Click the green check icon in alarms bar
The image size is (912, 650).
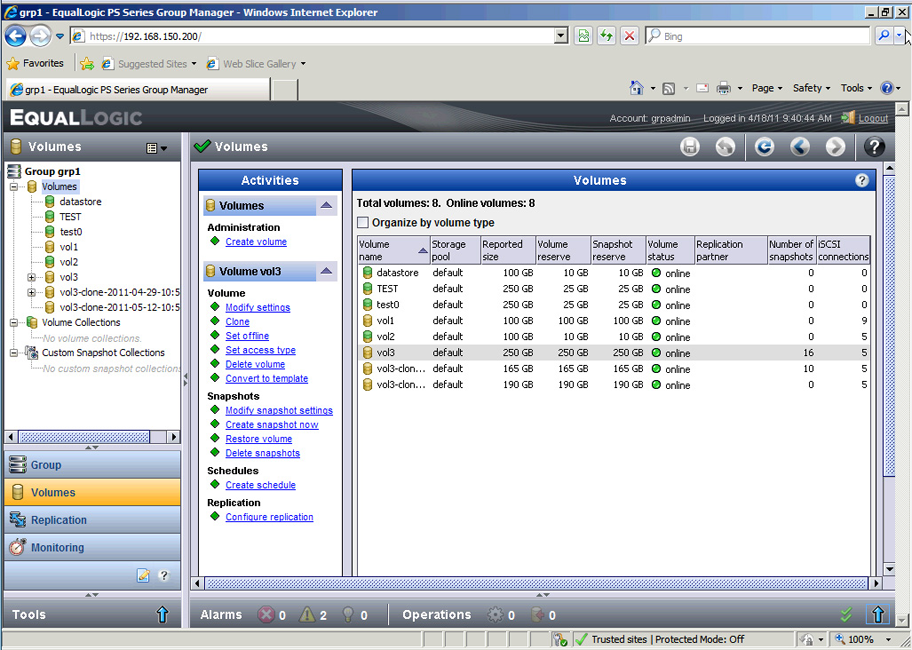846,615
